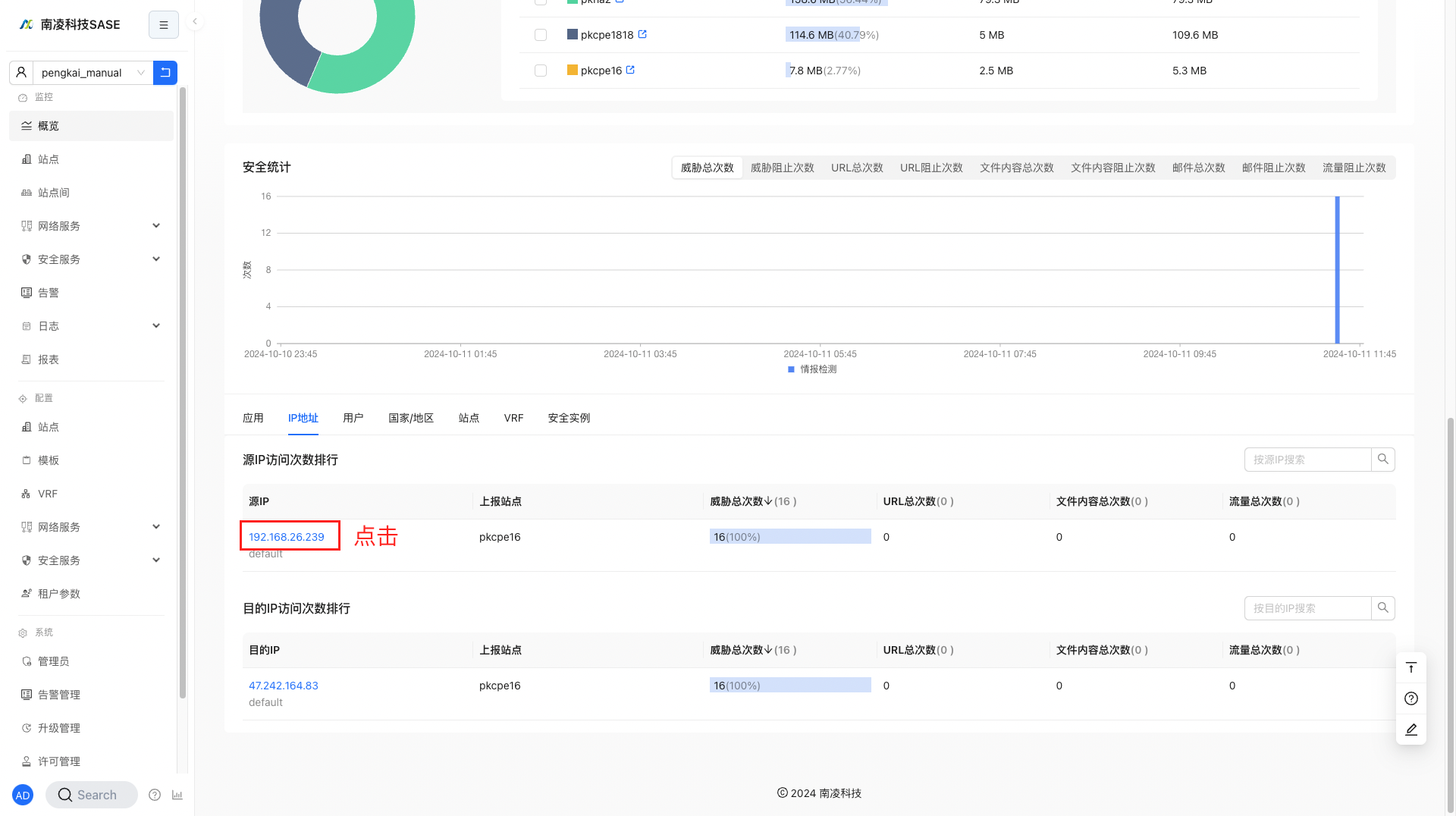Click the 按源IP搜索 input field
The width and height of the screenshot is (1456, 816).
(1308, 460)
